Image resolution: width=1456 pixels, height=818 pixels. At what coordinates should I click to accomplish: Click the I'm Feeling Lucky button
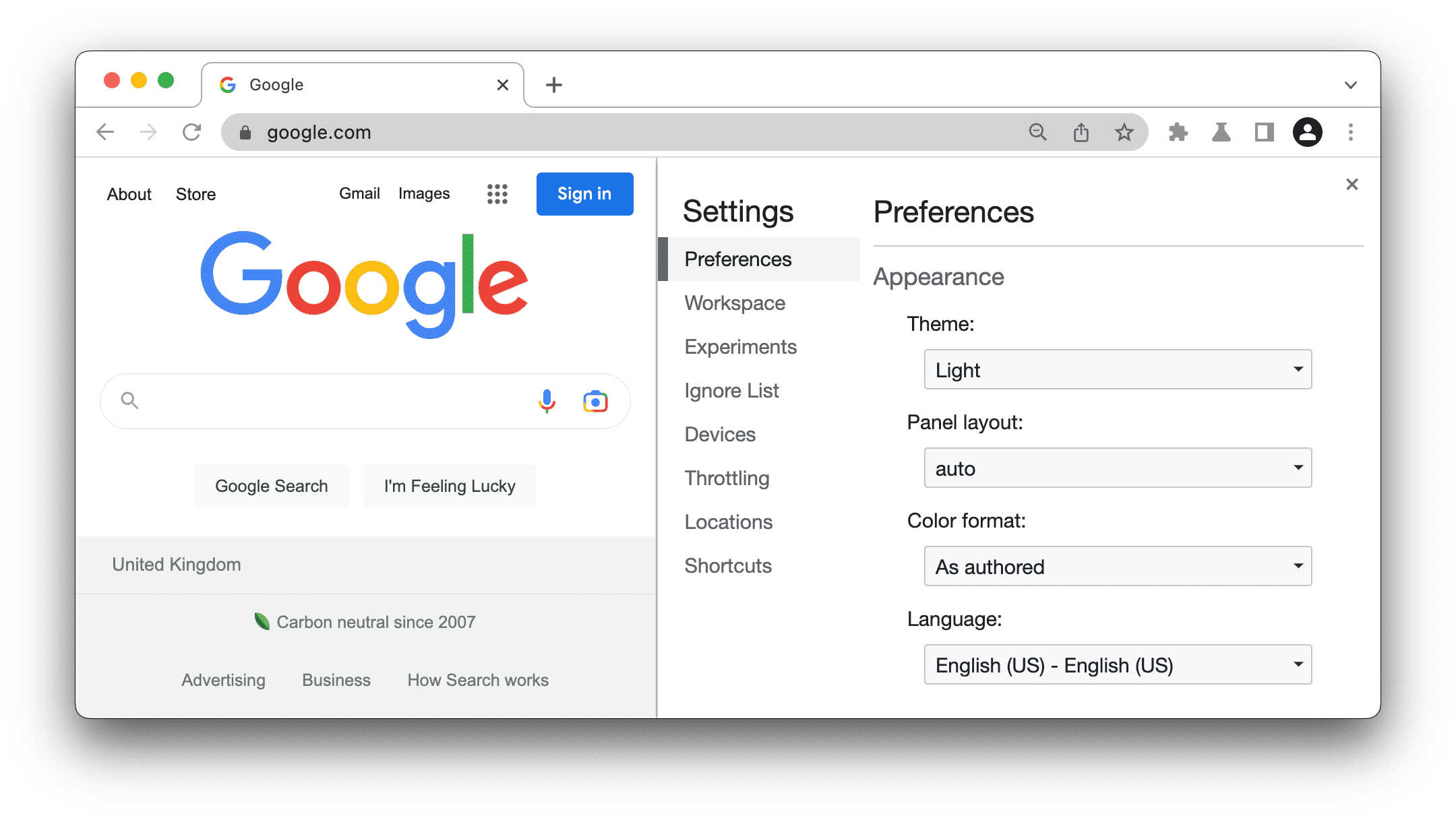click(450, 486)
